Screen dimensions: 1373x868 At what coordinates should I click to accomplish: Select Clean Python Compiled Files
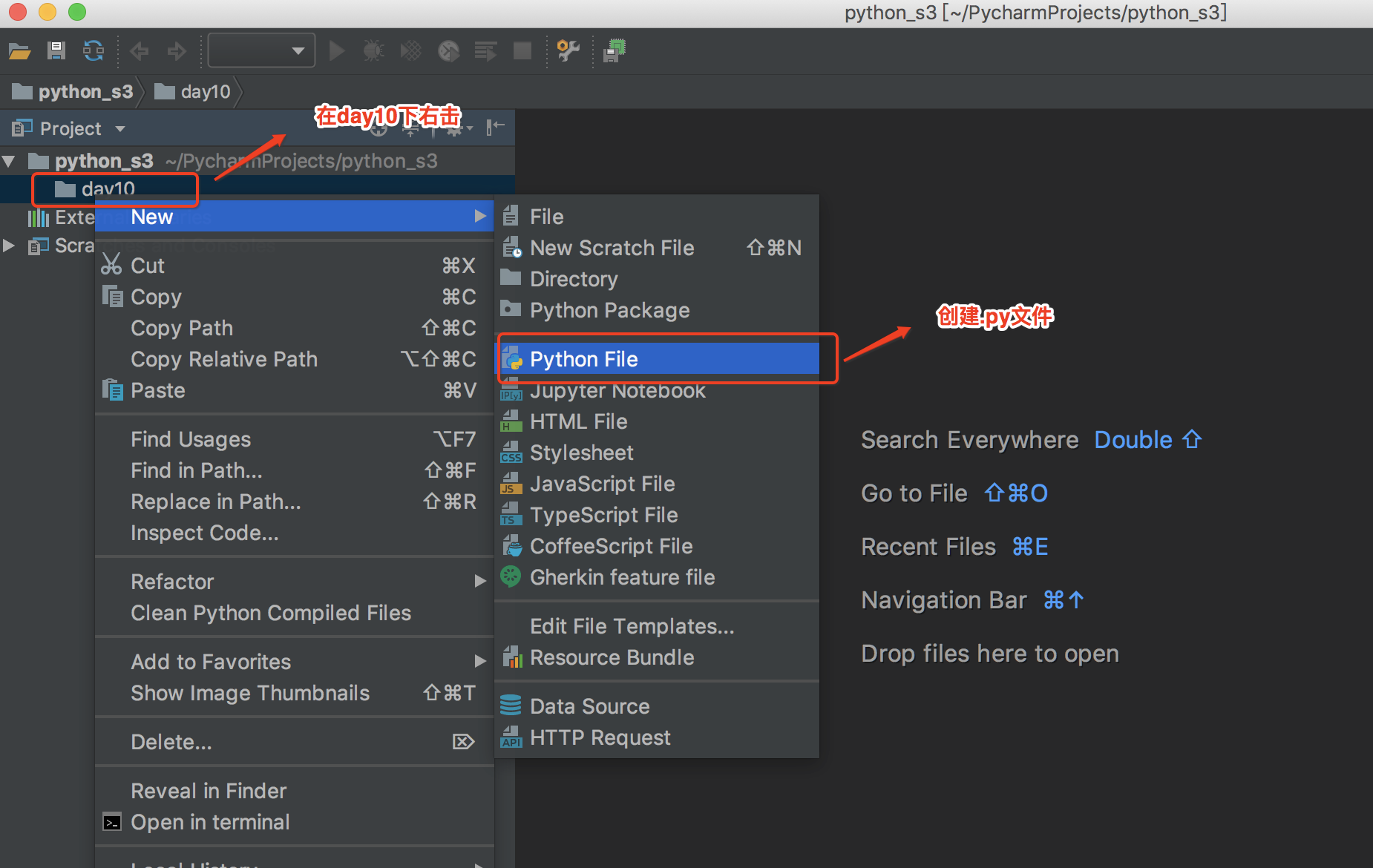click(x=295, y=613)
